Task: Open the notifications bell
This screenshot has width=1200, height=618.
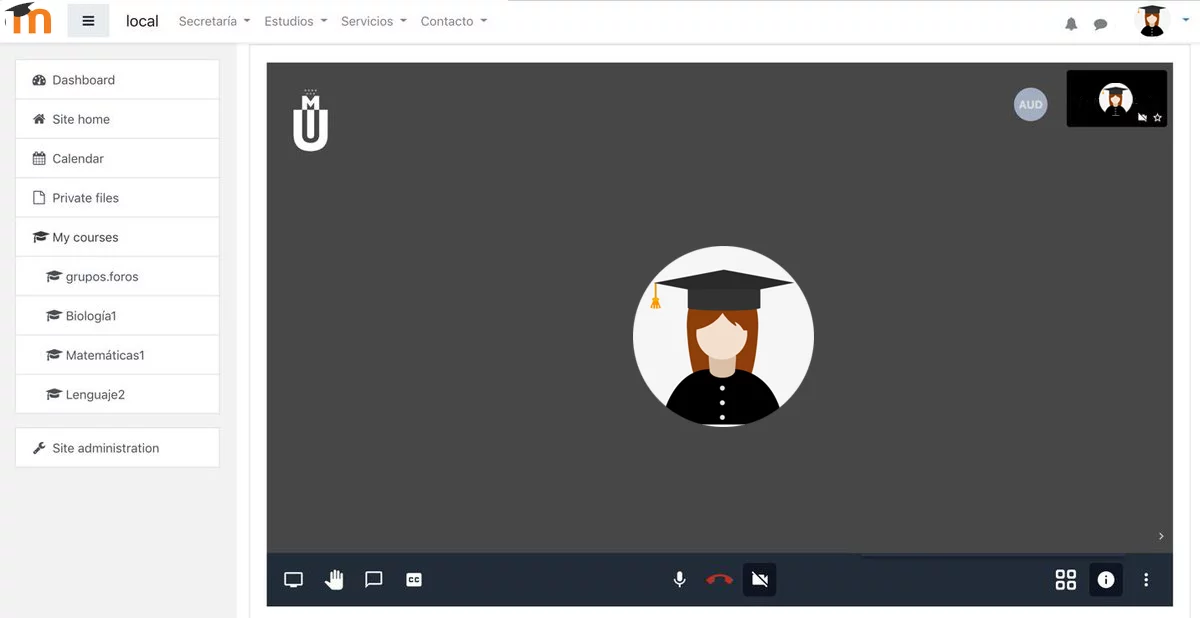Action: click(x=1071, y=24)
